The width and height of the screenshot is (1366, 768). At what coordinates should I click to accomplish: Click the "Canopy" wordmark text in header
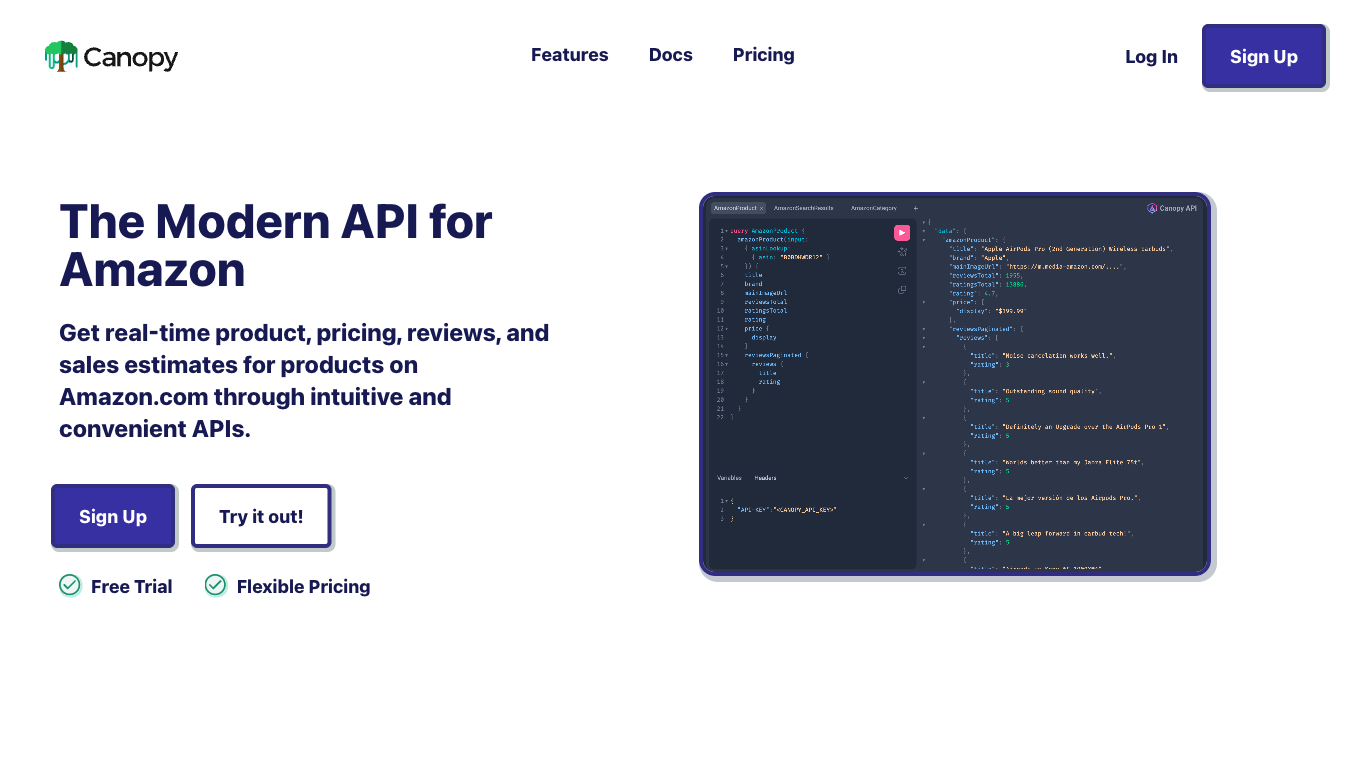click(x=131, y=58)
